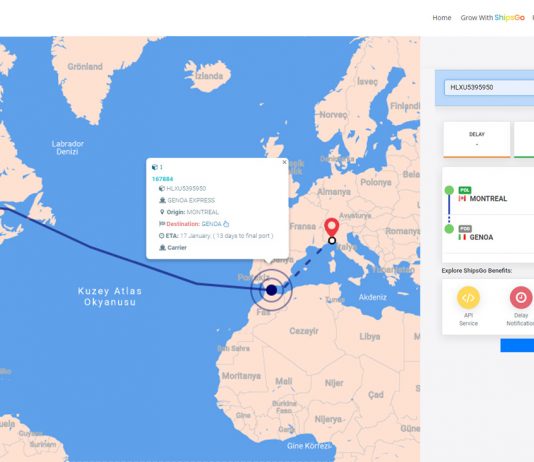The image size is (534, 462).
Task: Click the yellow API Service icon
Action: tap(468, 298)
